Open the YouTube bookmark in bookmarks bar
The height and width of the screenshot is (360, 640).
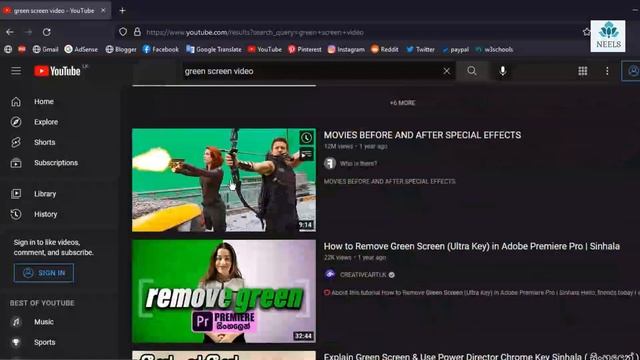click(264, 49)
